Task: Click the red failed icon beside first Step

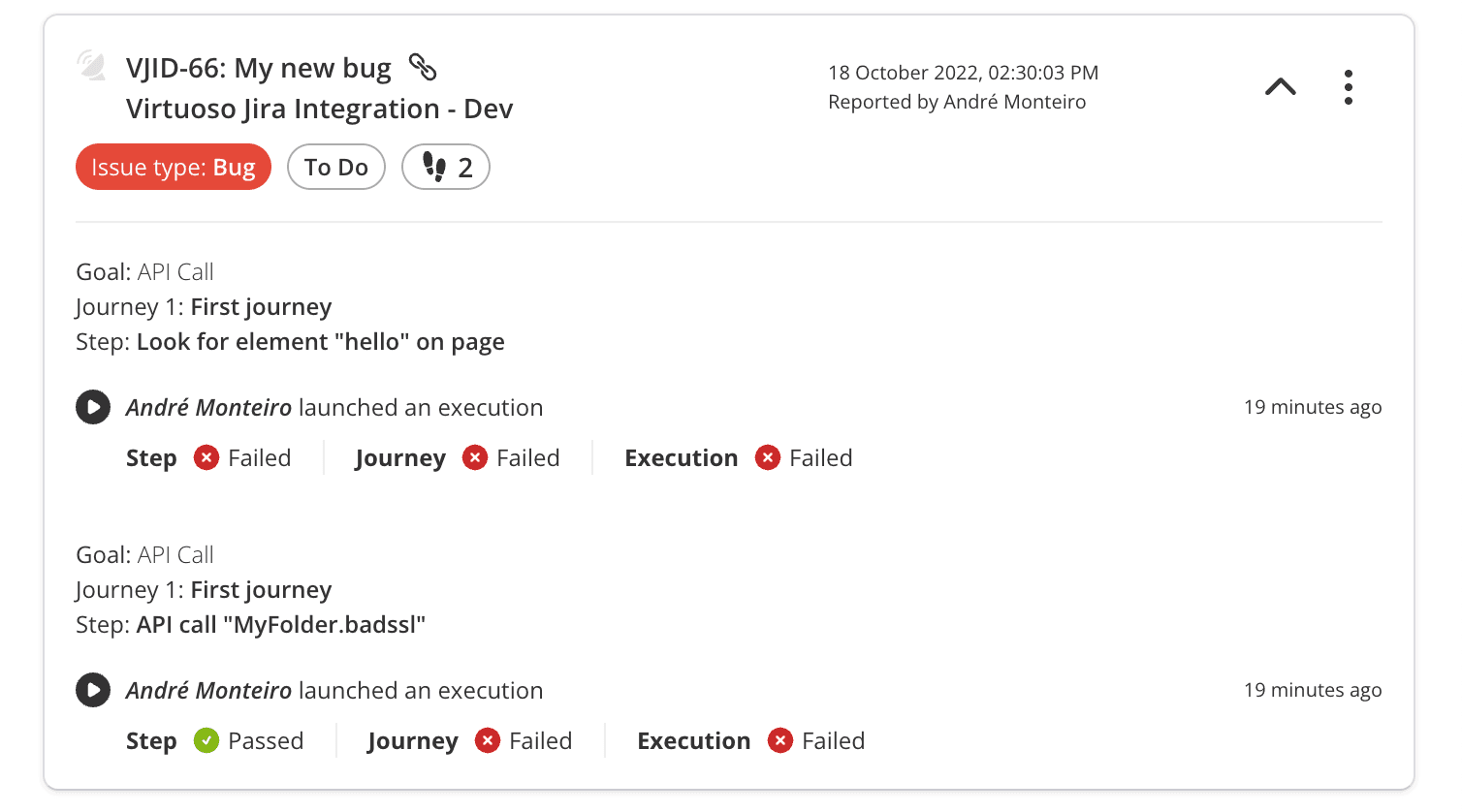Action: click(207, 457)
